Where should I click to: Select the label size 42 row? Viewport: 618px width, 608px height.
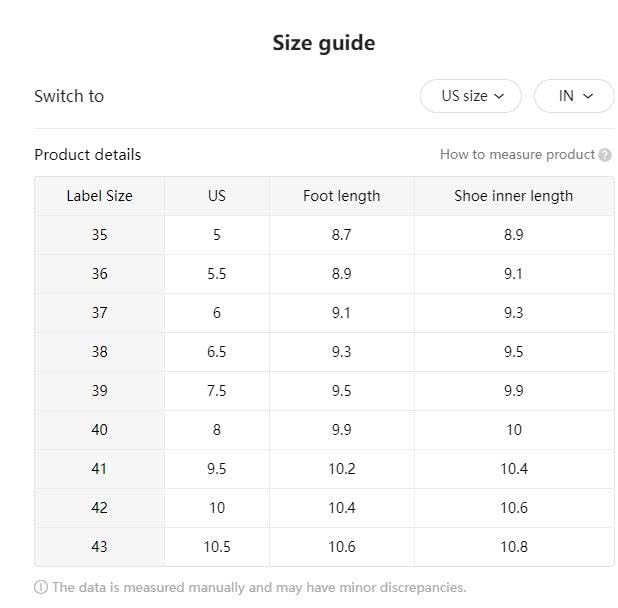pyautogui.click(x=99, y=508)
